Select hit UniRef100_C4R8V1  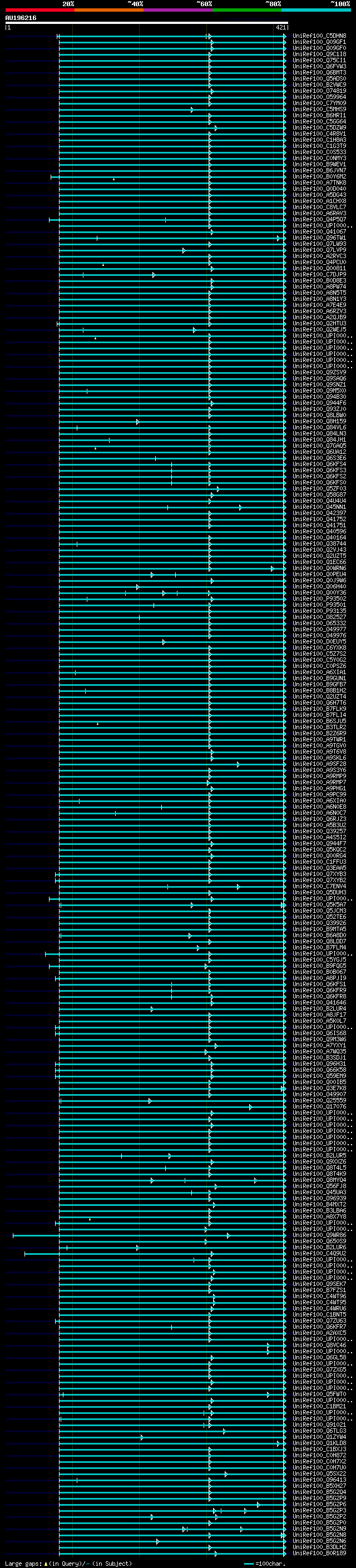point(319,134)
